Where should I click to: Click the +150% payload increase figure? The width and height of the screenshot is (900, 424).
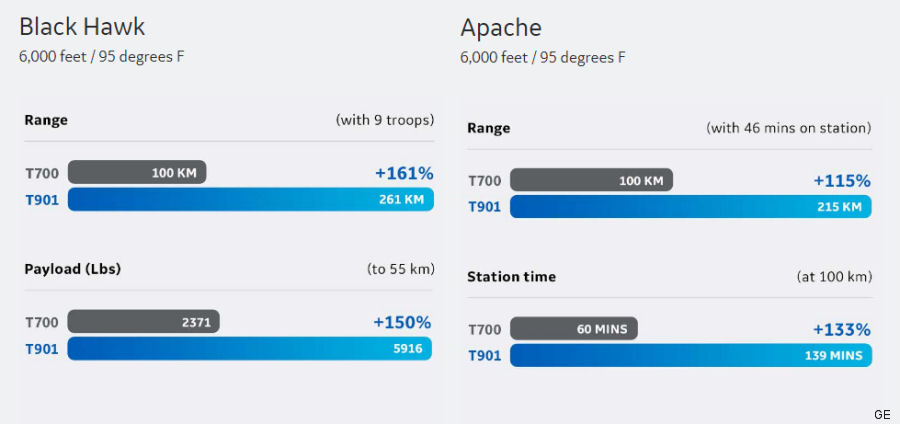[x=402, y=322]
